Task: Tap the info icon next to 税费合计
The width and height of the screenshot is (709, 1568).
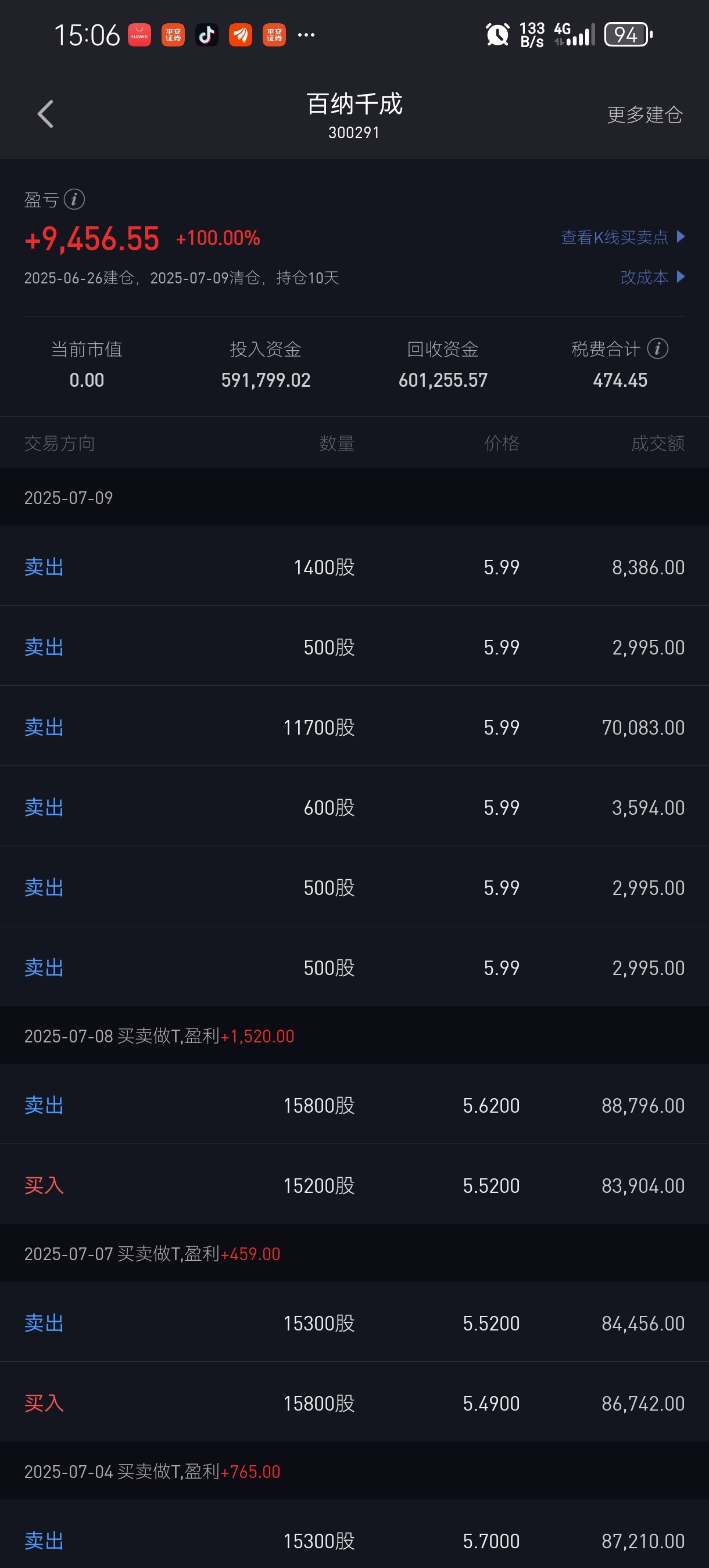Action: 657,349
